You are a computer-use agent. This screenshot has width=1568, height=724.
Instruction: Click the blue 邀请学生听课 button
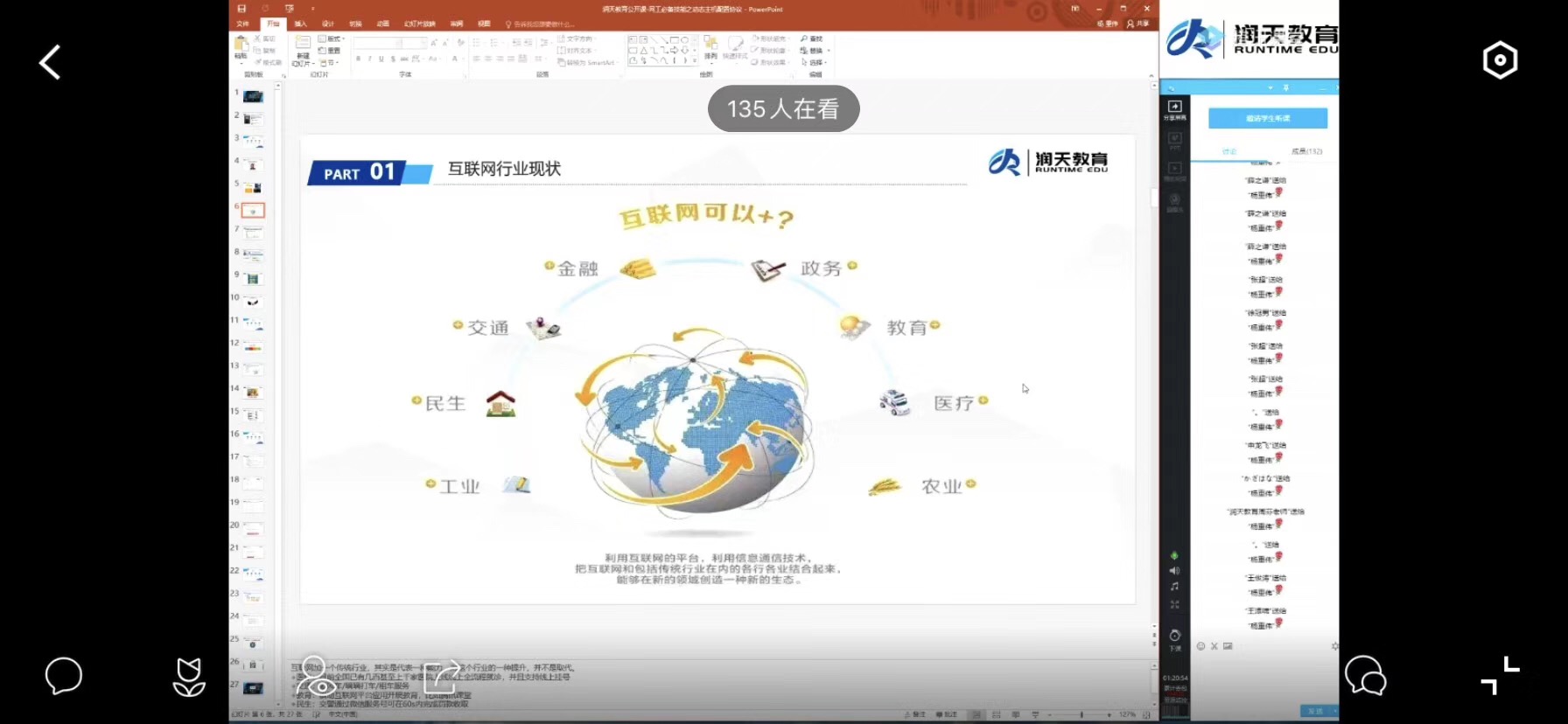point(1267,118)
